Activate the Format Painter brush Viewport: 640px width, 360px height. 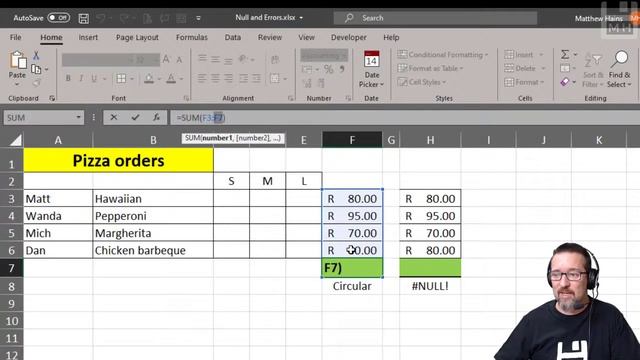[x=36, y=83]
